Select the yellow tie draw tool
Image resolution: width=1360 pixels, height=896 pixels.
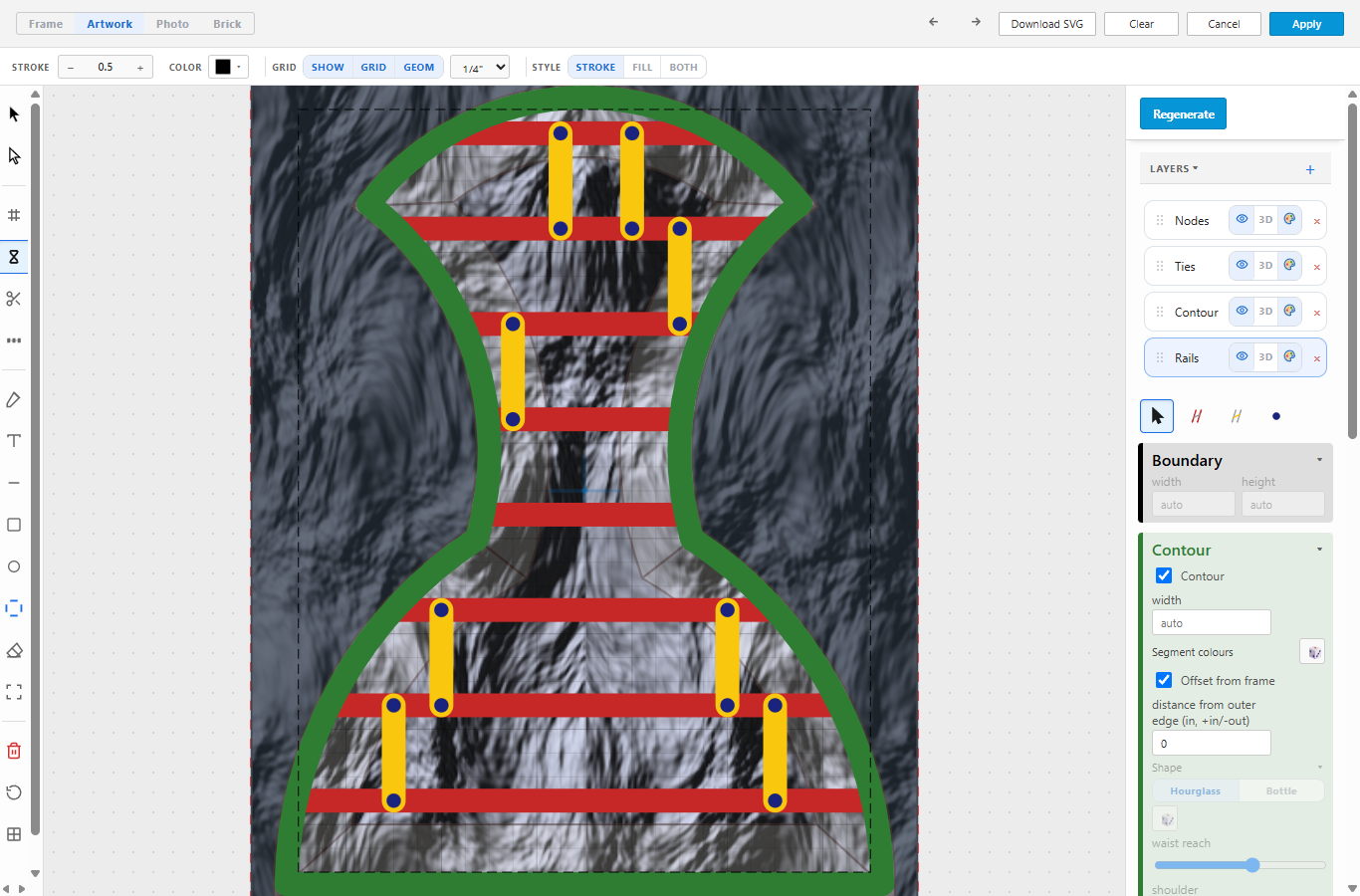[1237, 416]
